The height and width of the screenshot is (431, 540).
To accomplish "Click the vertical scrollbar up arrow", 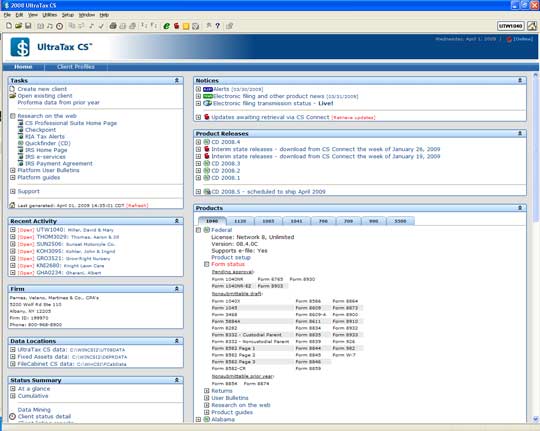I will pyautogui.click(x=536, y=75).
